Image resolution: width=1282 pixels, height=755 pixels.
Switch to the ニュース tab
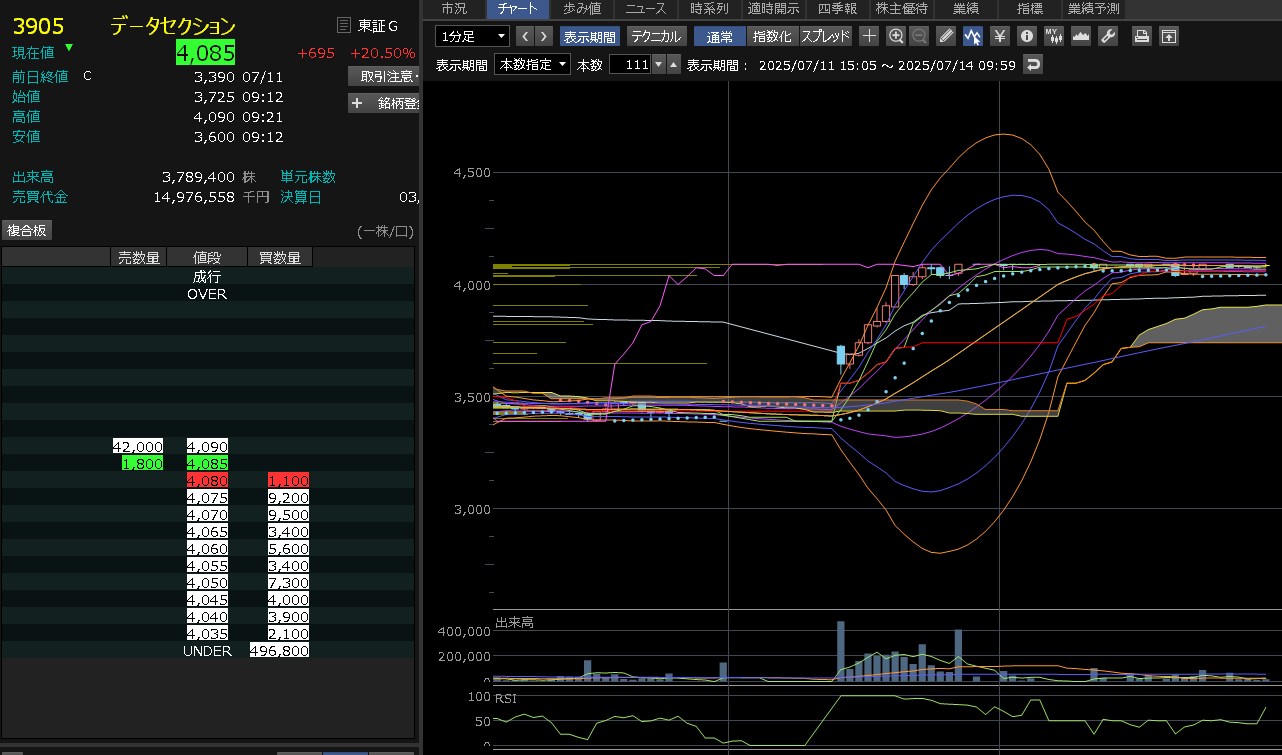(x=646, y=9)
